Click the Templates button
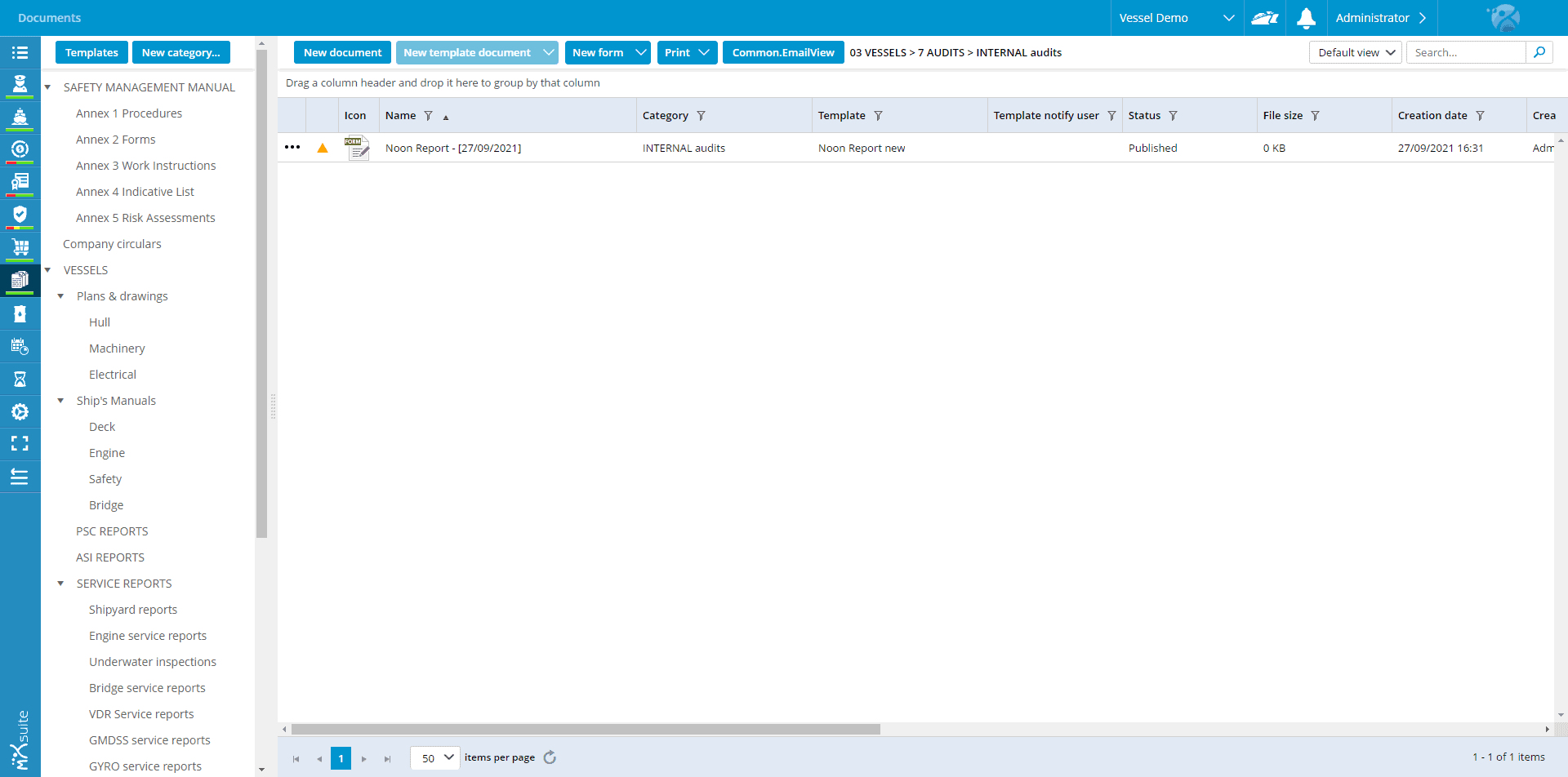Image resolution: width=1568 pixels, height=777 pixels. click(x=91, y=52)
